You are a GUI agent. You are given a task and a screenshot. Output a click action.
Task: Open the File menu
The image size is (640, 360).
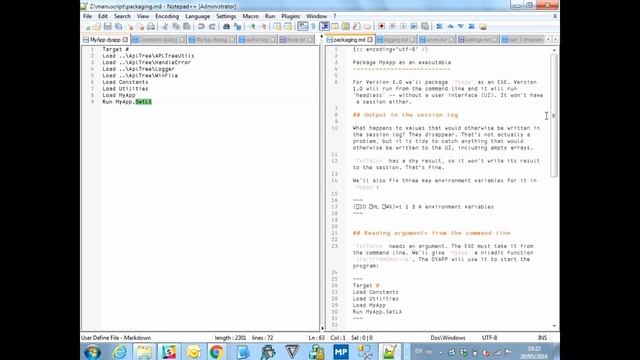point(87,16)
